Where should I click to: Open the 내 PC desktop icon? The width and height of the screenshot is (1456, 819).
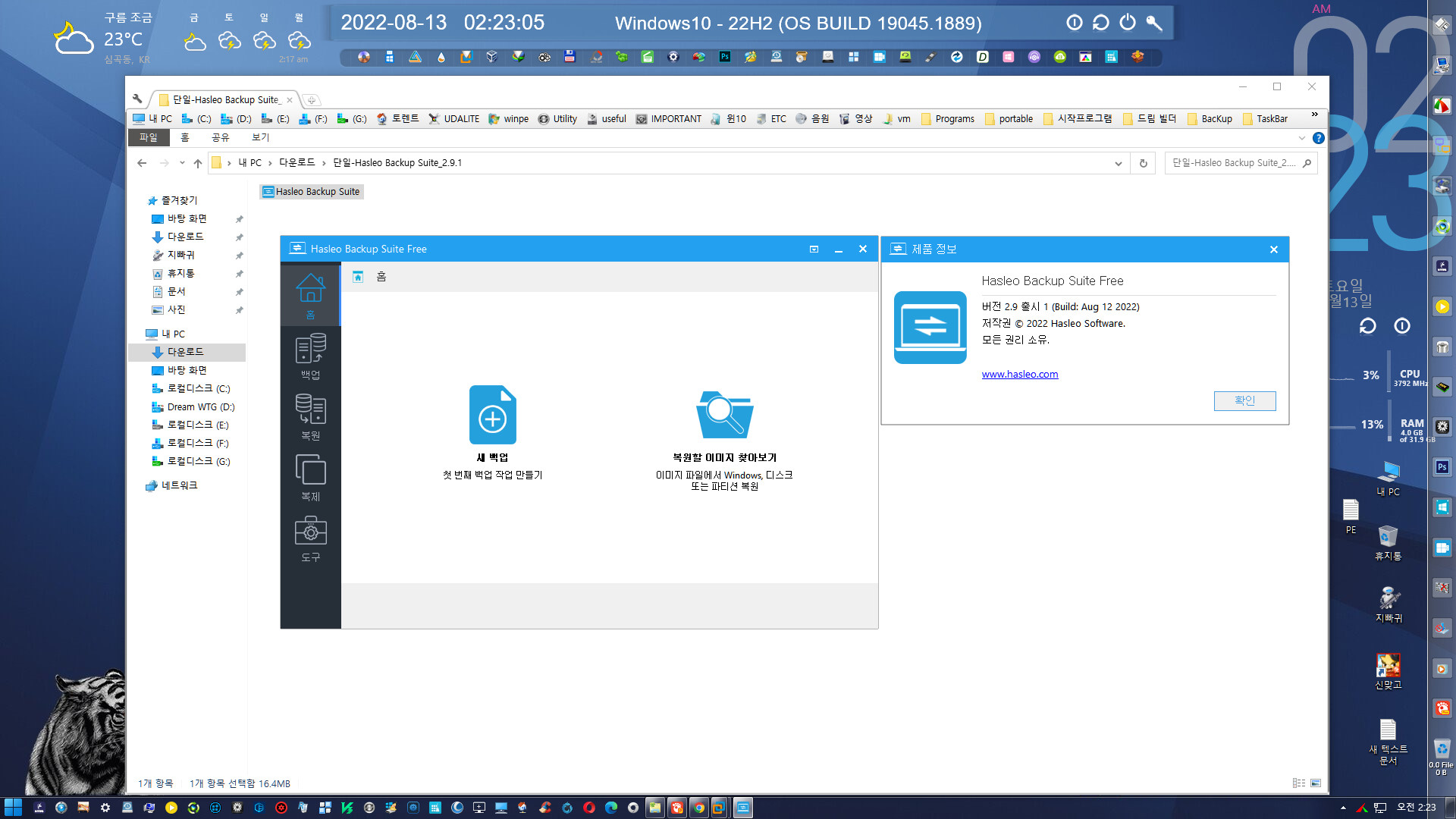1389,479
